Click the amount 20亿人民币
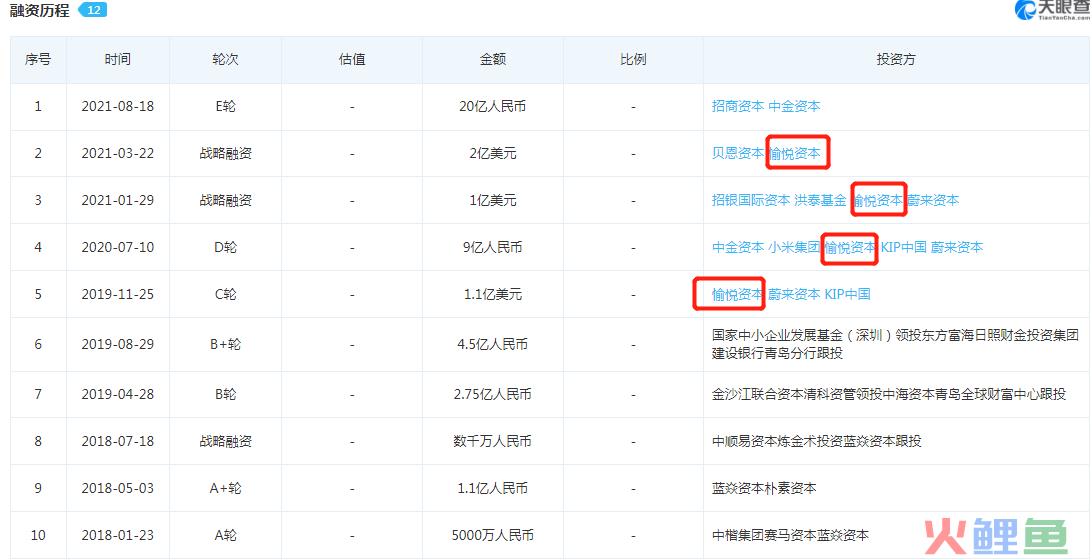This screenshot has height=560, width=1092. (x=492, y=107)
